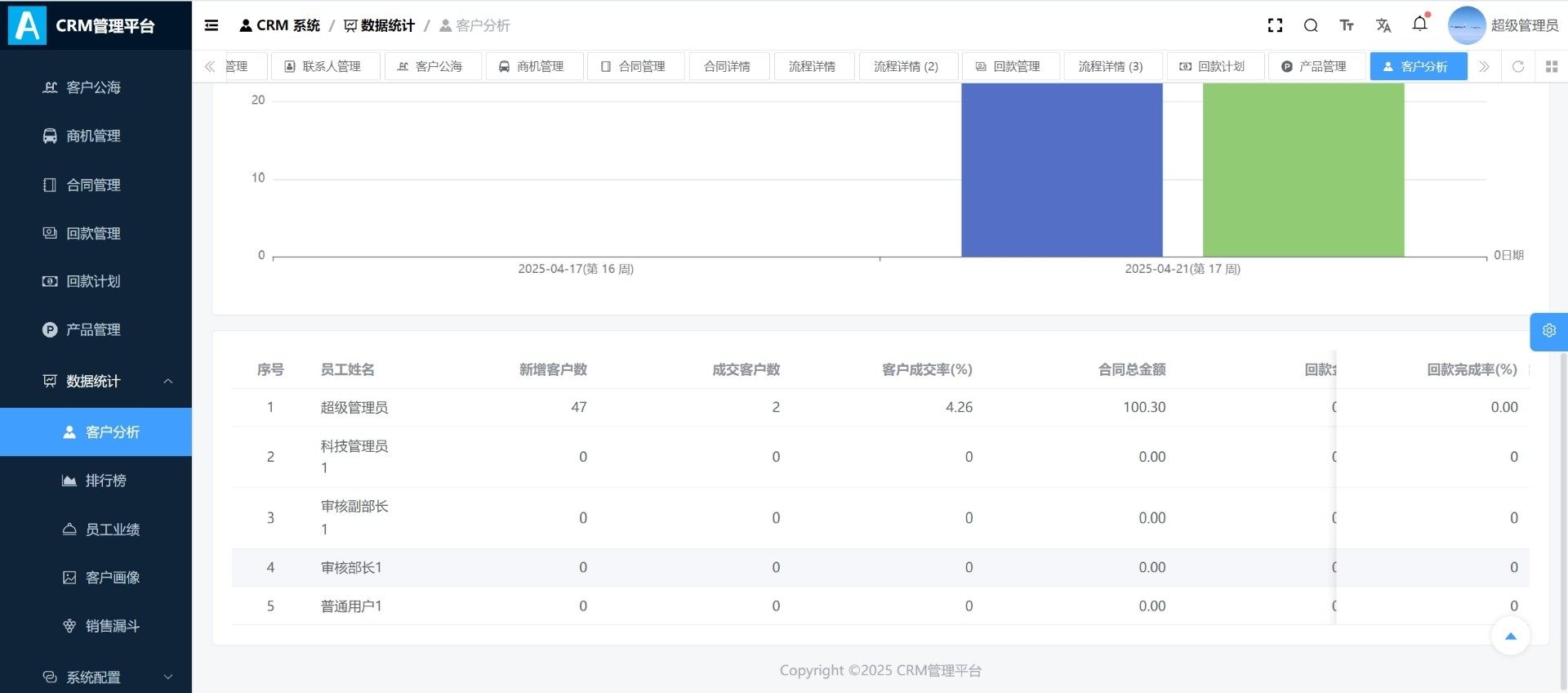Open the search magnifier icon
The image size is (1568, 693).
(x=1311, y=25)
